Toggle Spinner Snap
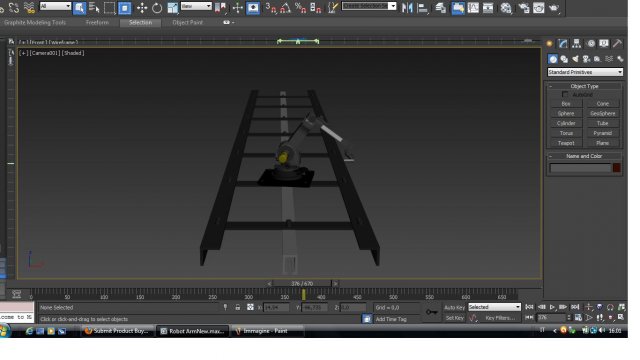 coord(316,8)
